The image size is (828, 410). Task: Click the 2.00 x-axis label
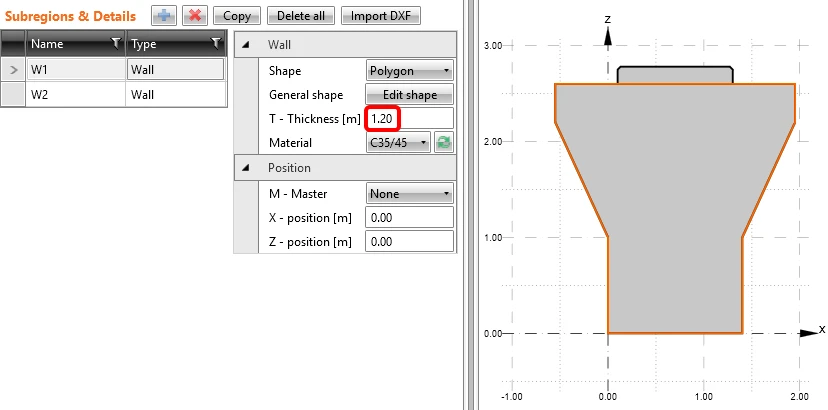click(799, 397)
